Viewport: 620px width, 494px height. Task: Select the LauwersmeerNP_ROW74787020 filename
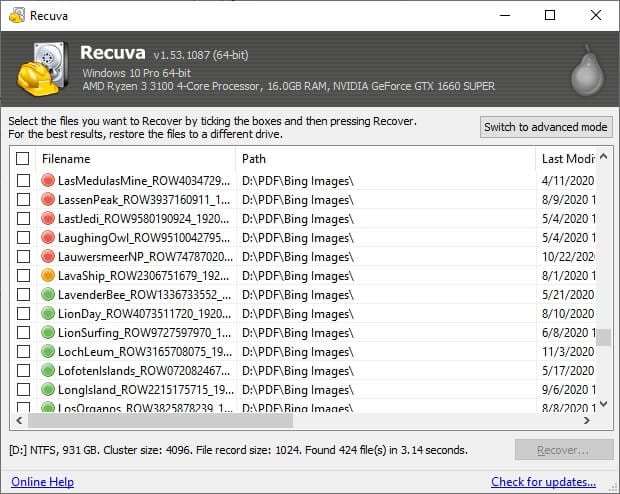[x=145, y=257]
